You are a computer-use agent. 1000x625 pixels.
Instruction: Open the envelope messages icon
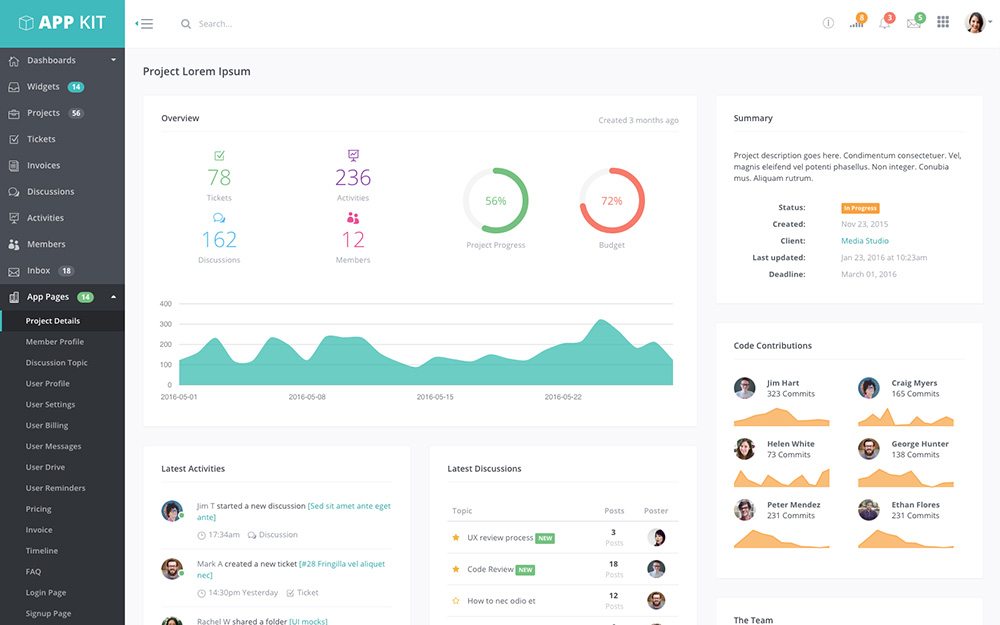tap(913, 23)
